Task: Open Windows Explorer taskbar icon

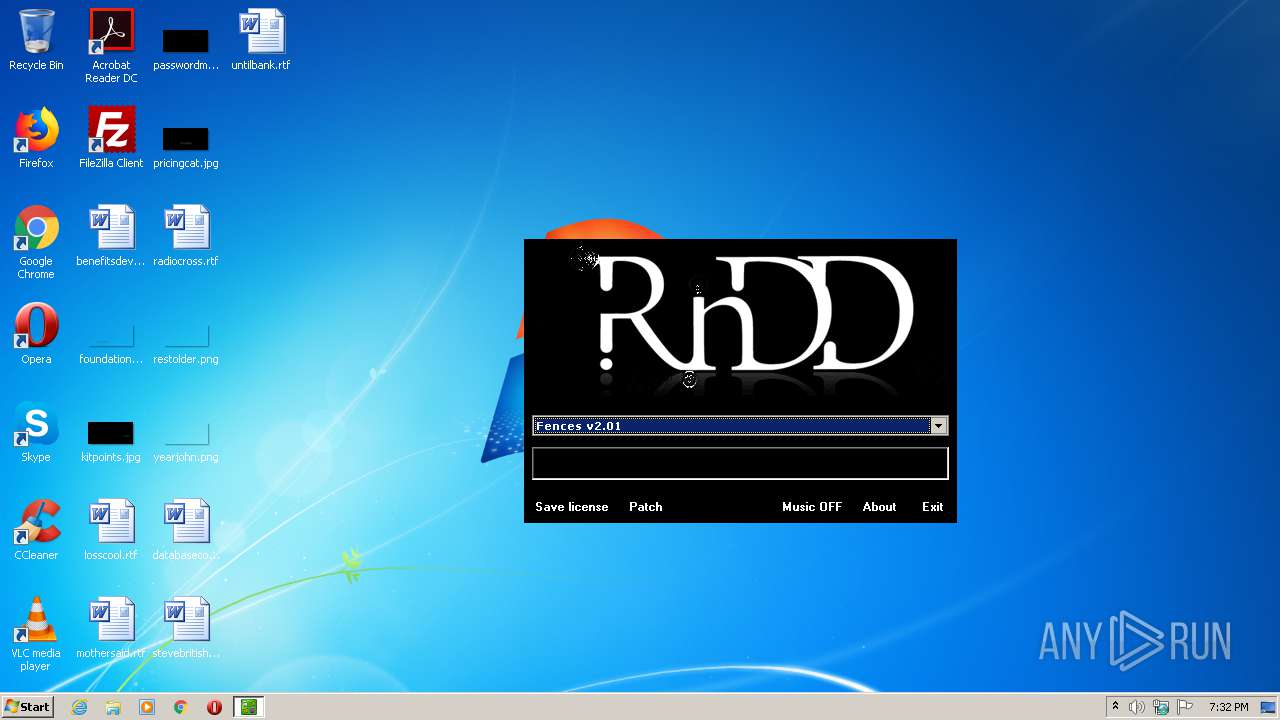Action: click(113, 707)
